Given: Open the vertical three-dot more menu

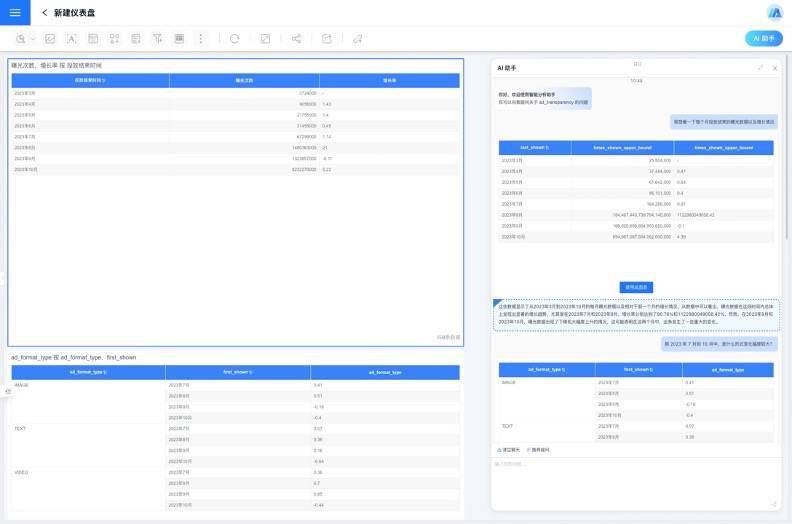Looking at the screenshot, I should [200, 38].
